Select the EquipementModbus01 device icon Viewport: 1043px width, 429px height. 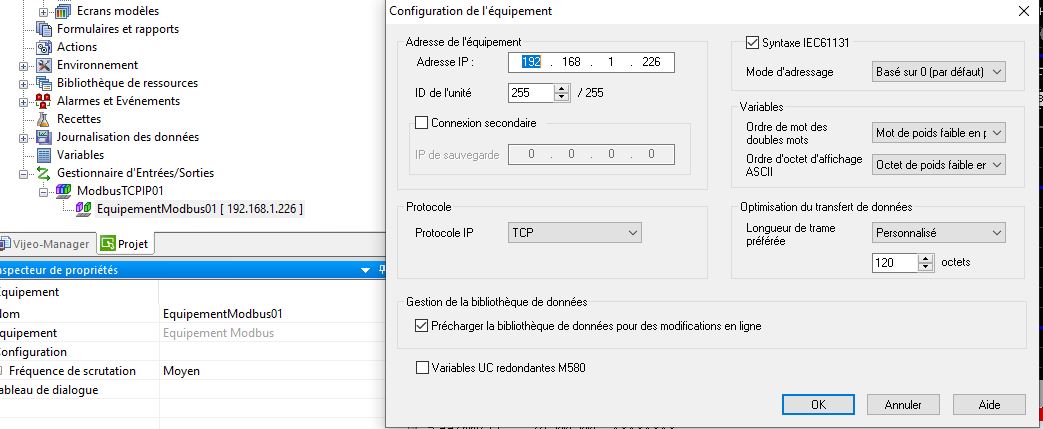pos(84,209)
